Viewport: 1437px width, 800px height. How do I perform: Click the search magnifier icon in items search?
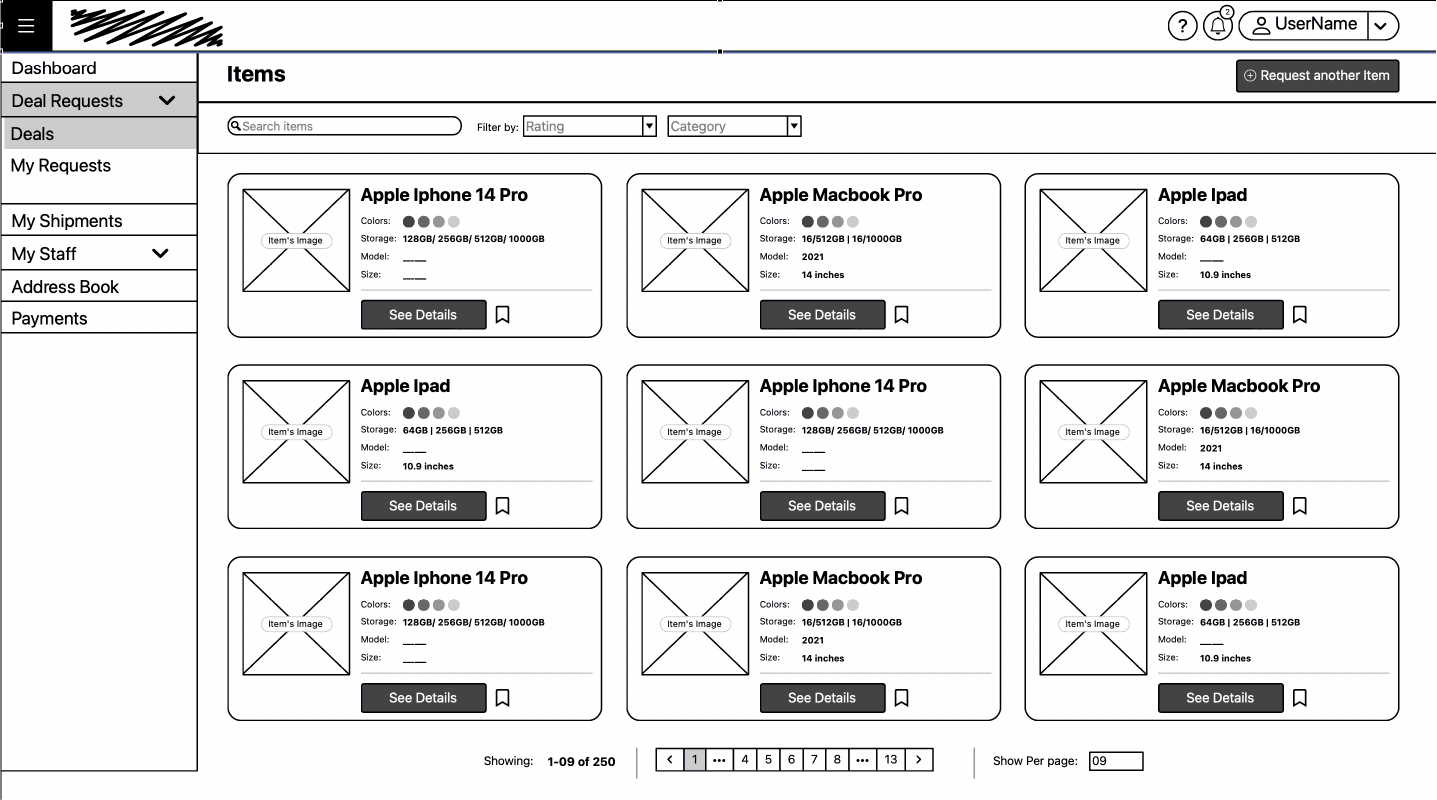coord(236,126)
